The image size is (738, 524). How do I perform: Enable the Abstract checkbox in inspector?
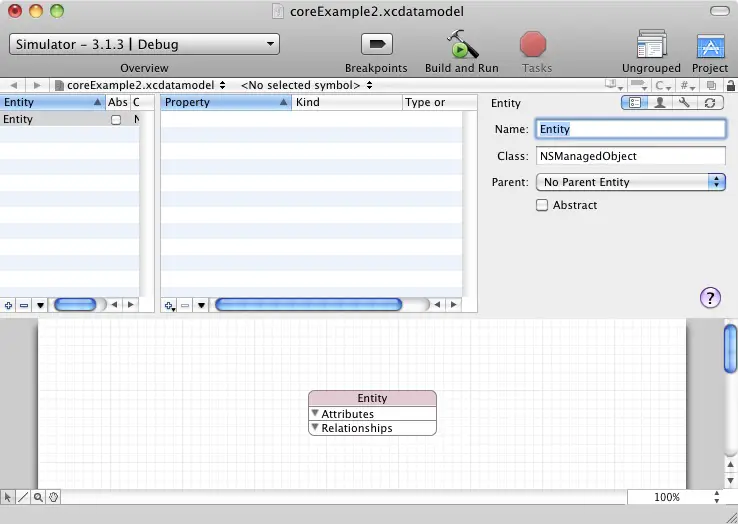(x=542, y=205)
